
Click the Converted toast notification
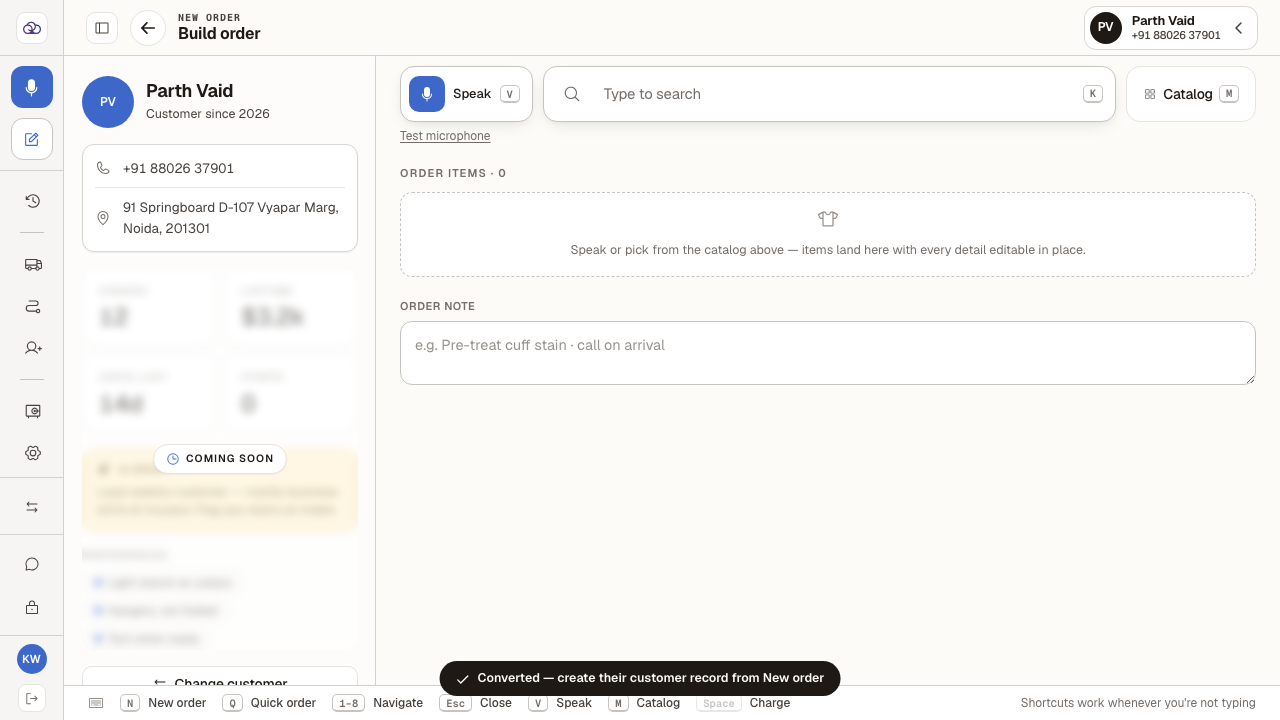coord(640,678)
